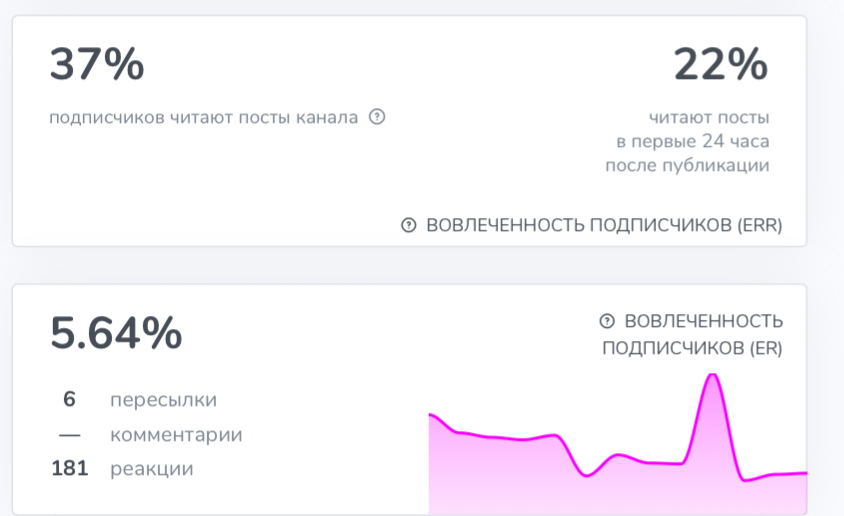Select the 'реакции' metric label

pos(152,469)
